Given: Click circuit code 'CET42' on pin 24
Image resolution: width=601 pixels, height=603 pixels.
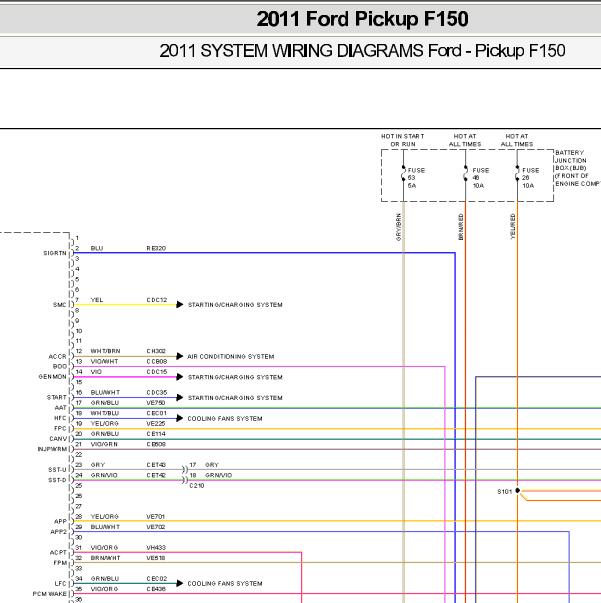Looking at the screenshot, I should click(x=156, y=475).
